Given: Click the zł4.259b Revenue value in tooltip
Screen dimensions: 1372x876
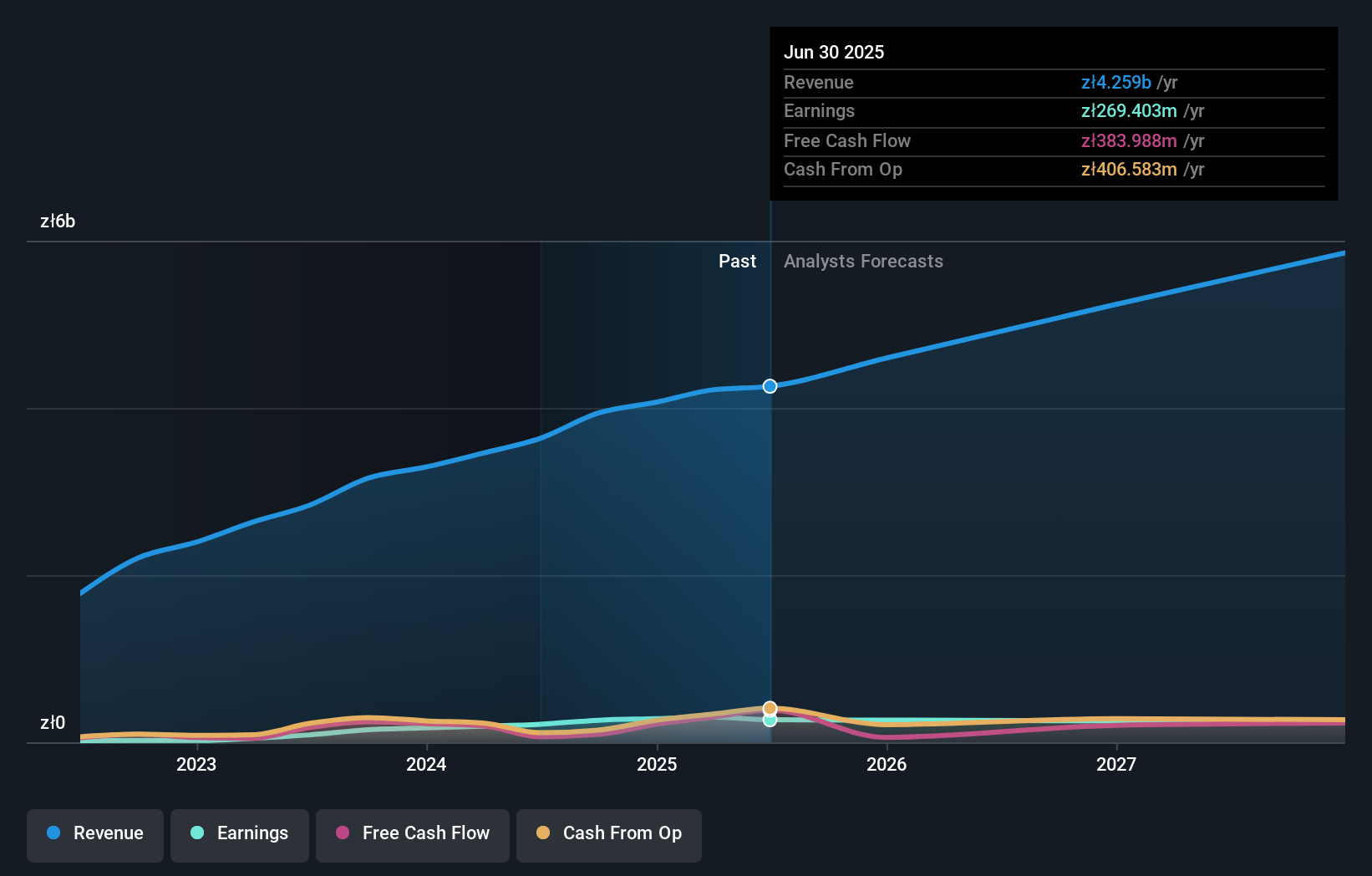Looking at the screenshot, I should [1116, 83].
